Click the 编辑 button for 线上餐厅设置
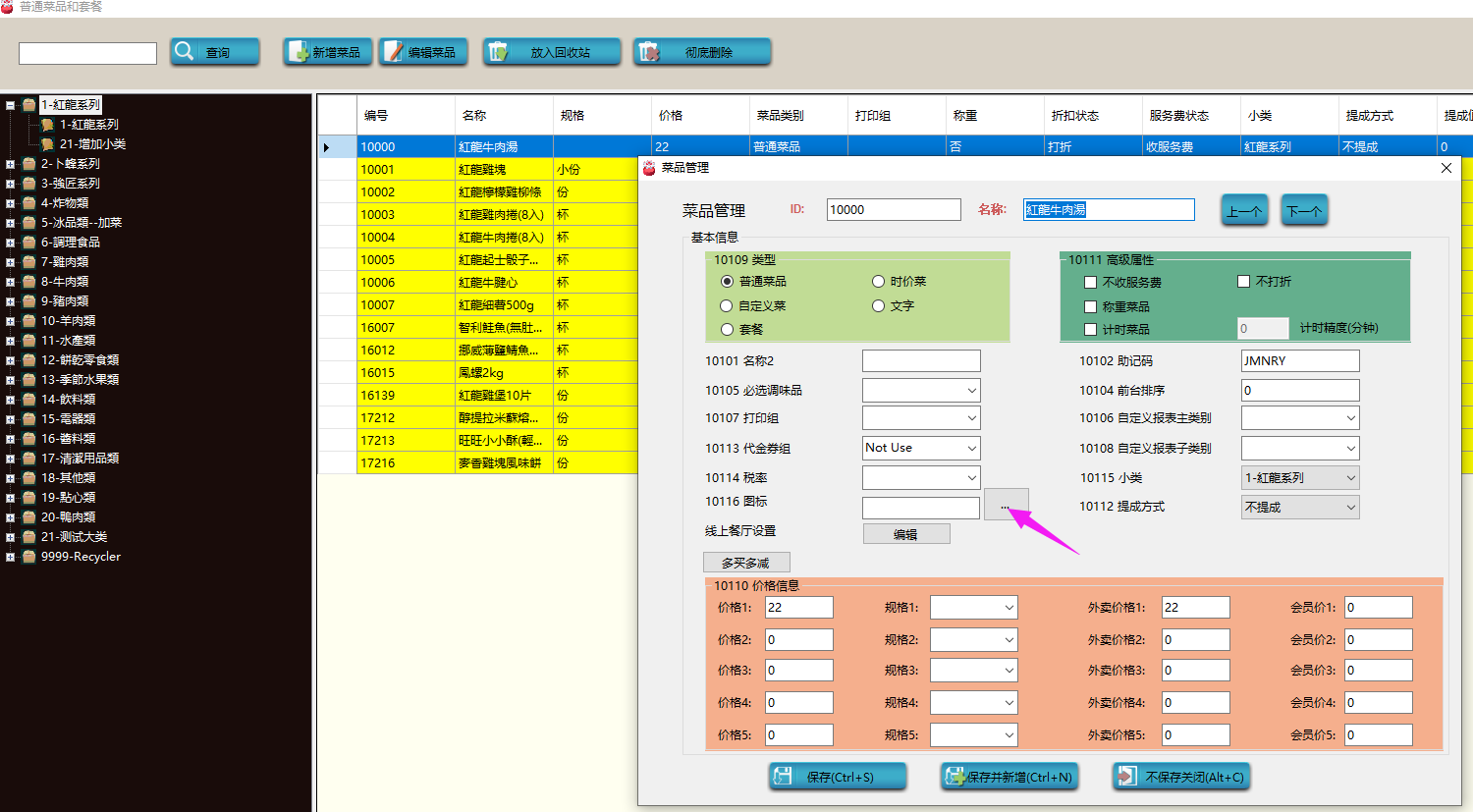1473x812 pixels. tap(906, 534)
